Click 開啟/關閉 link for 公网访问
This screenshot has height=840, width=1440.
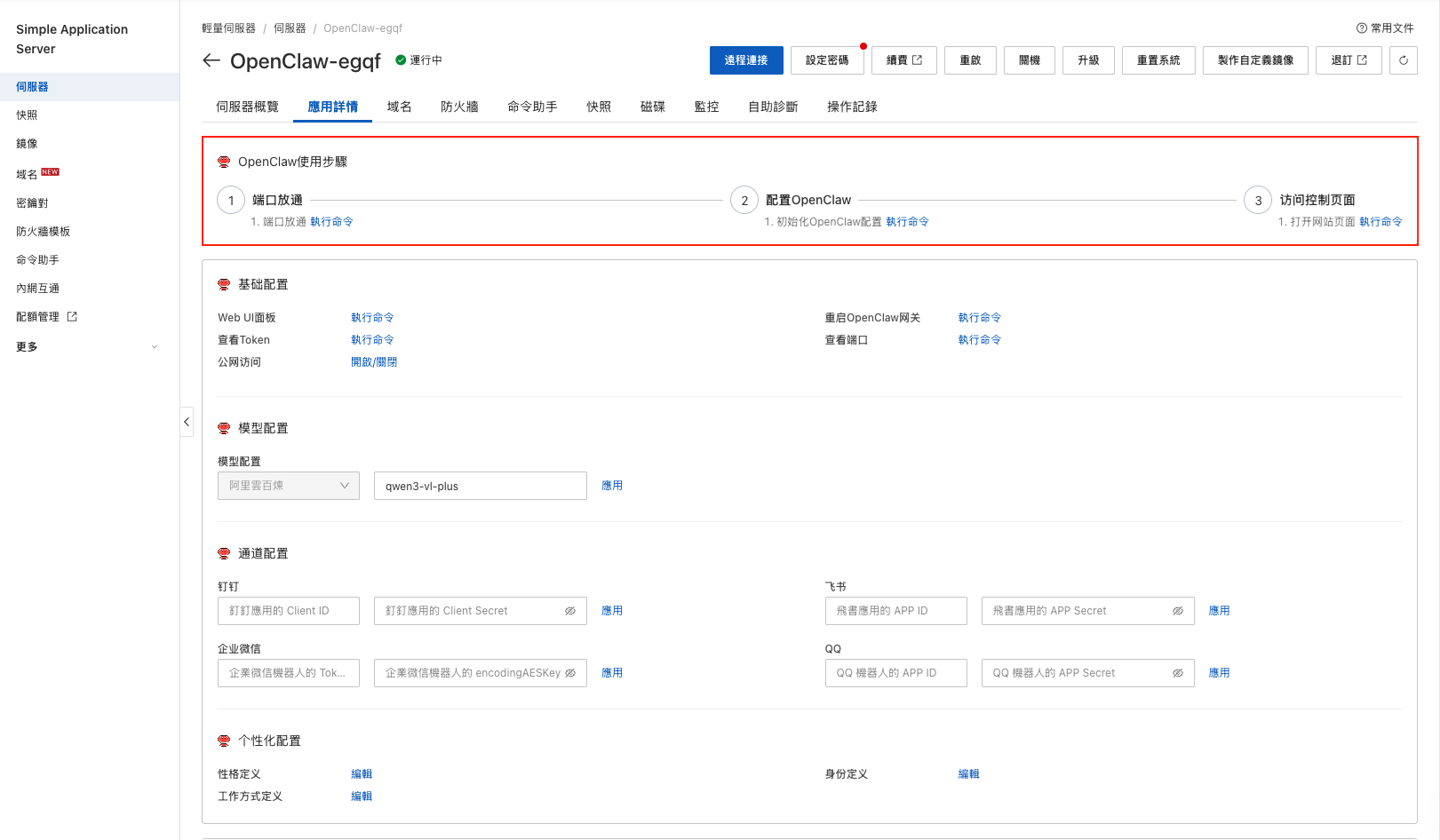pos(374,362)
